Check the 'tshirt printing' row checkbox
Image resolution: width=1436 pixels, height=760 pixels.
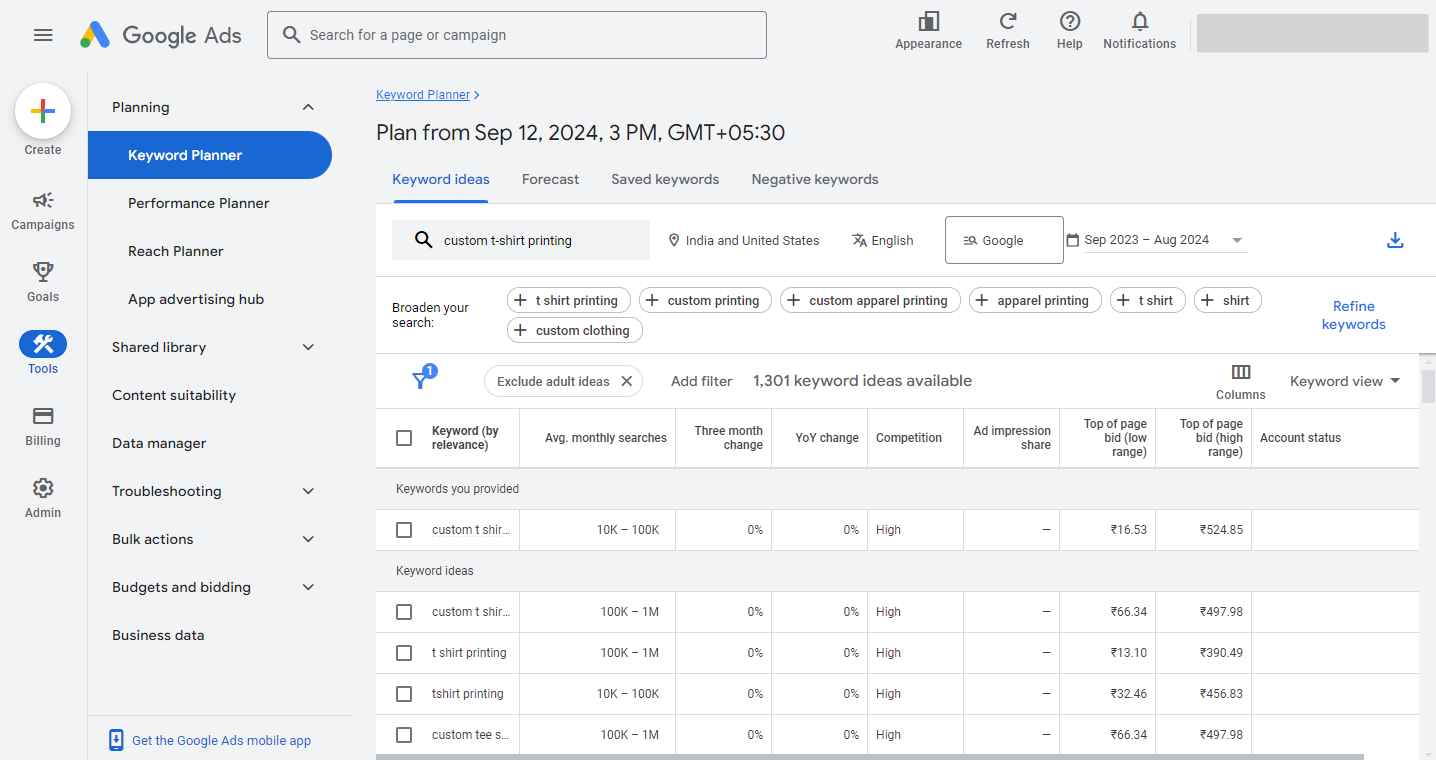click(x=404, y=694)
